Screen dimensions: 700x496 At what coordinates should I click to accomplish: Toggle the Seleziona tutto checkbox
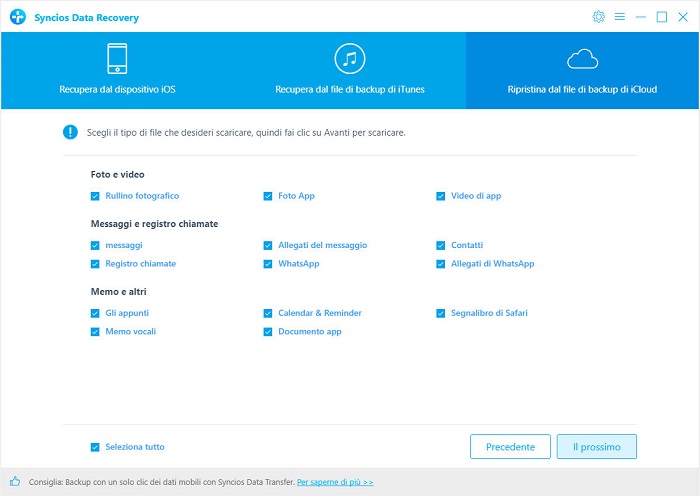tap(95, 447)
